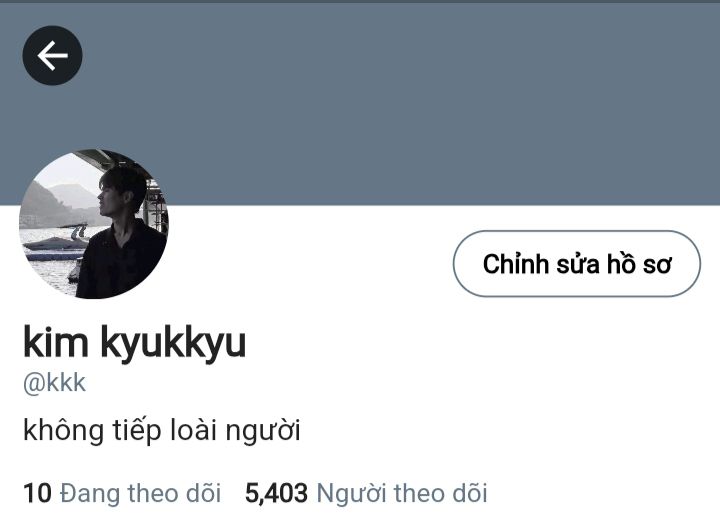Select the display name kim kyukkyu

click(x=135, y=342)
